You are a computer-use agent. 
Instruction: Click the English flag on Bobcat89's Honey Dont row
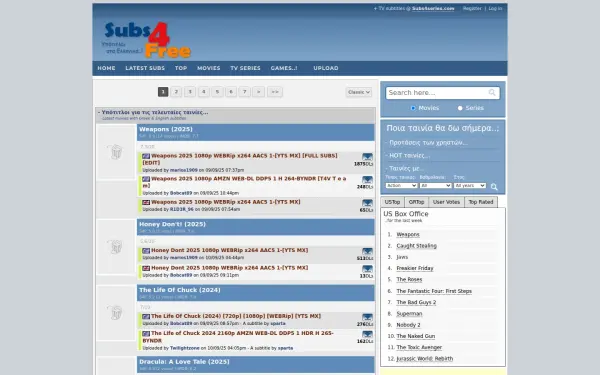point(146,268)
